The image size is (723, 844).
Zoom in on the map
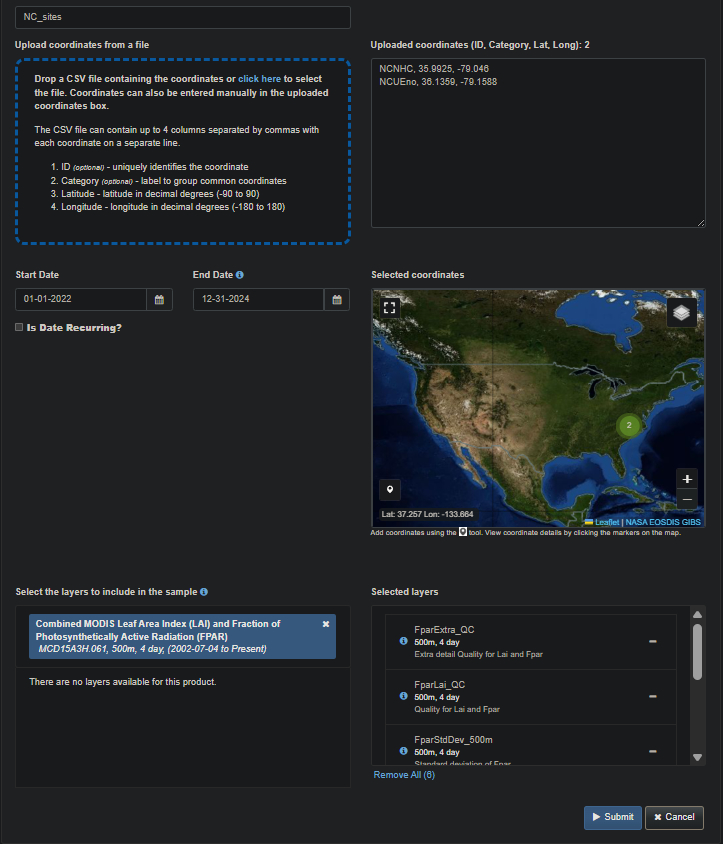[686, 479]
